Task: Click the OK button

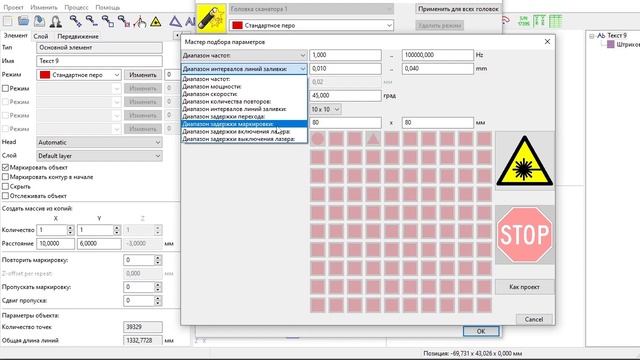Action: (481, 331)
